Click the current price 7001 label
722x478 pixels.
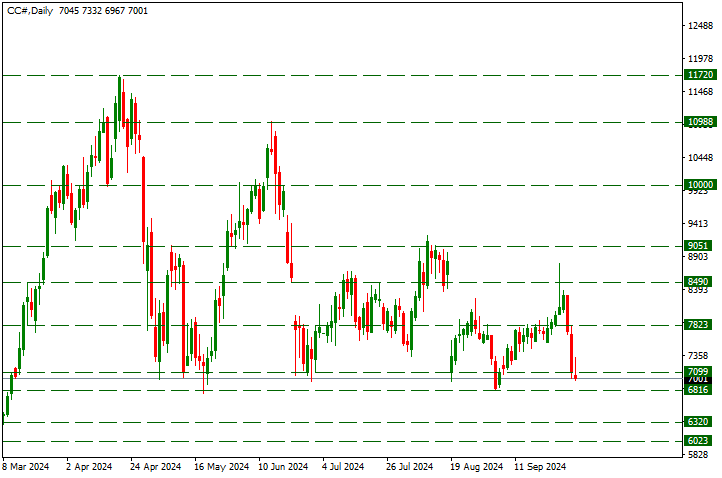click(x=700, y=379)
